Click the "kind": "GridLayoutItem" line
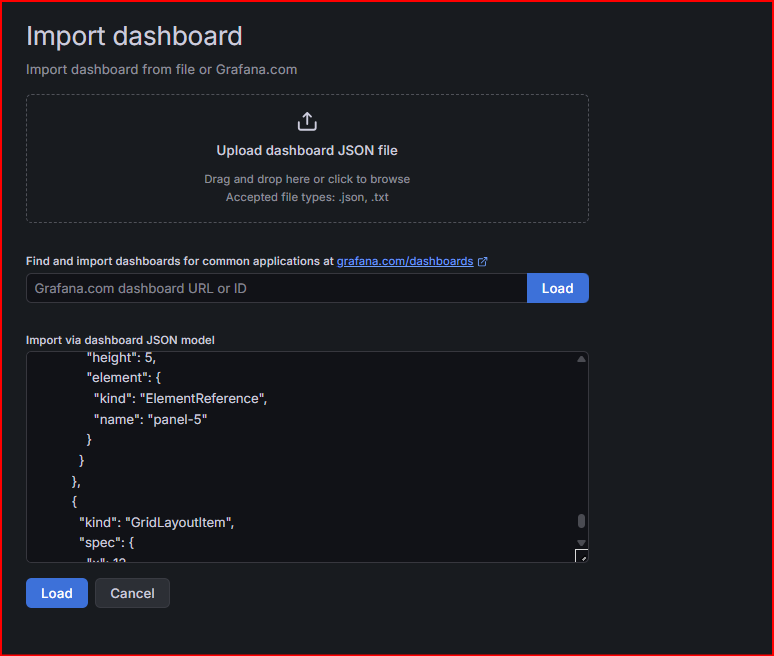774x656 pixels. [x=156, y=522]
